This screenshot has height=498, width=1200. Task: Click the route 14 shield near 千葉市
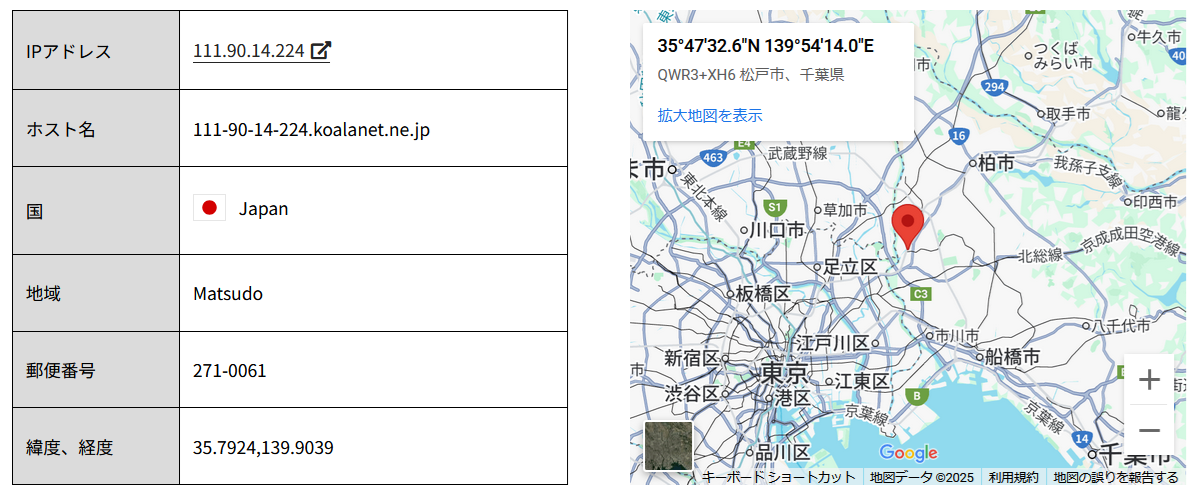(x=1080, y=438)
